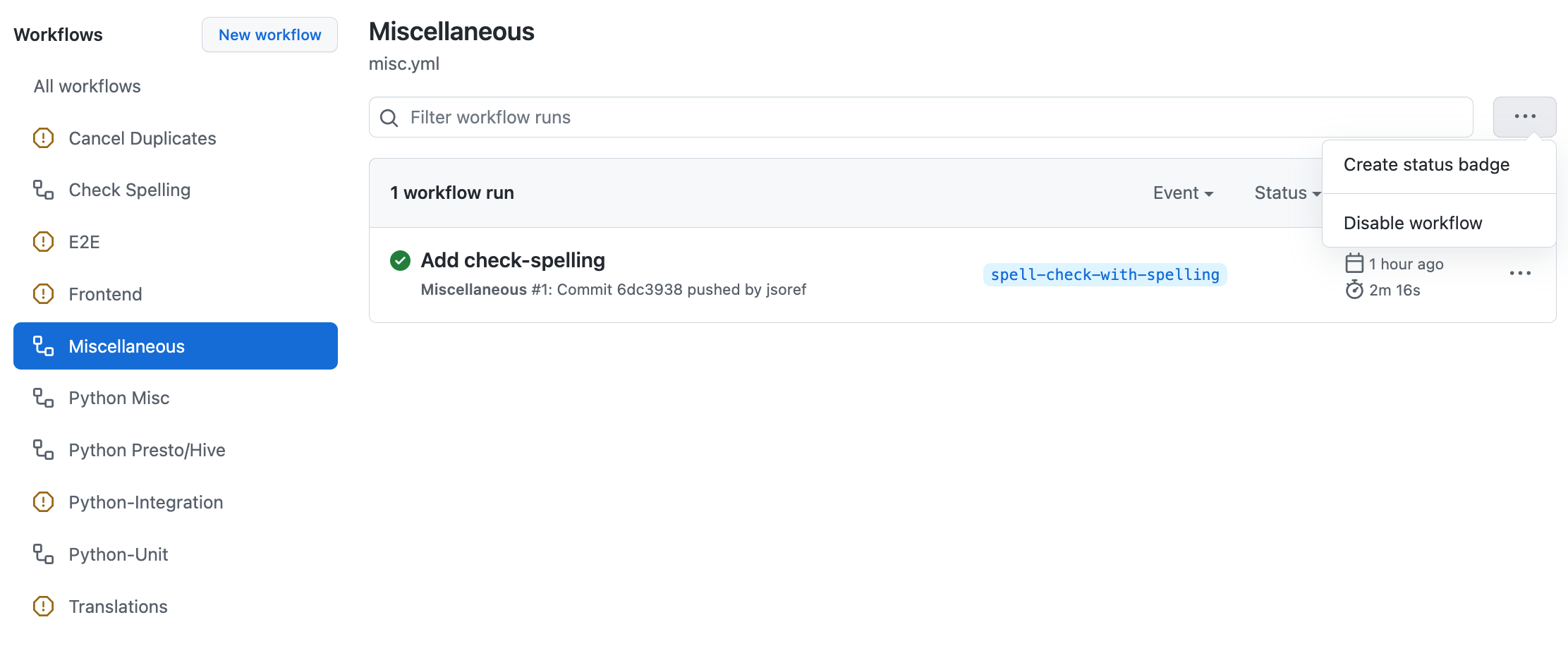Click the search magnifier icon
The width and height of the screenshot is (1568, 646).
[389, 118]
